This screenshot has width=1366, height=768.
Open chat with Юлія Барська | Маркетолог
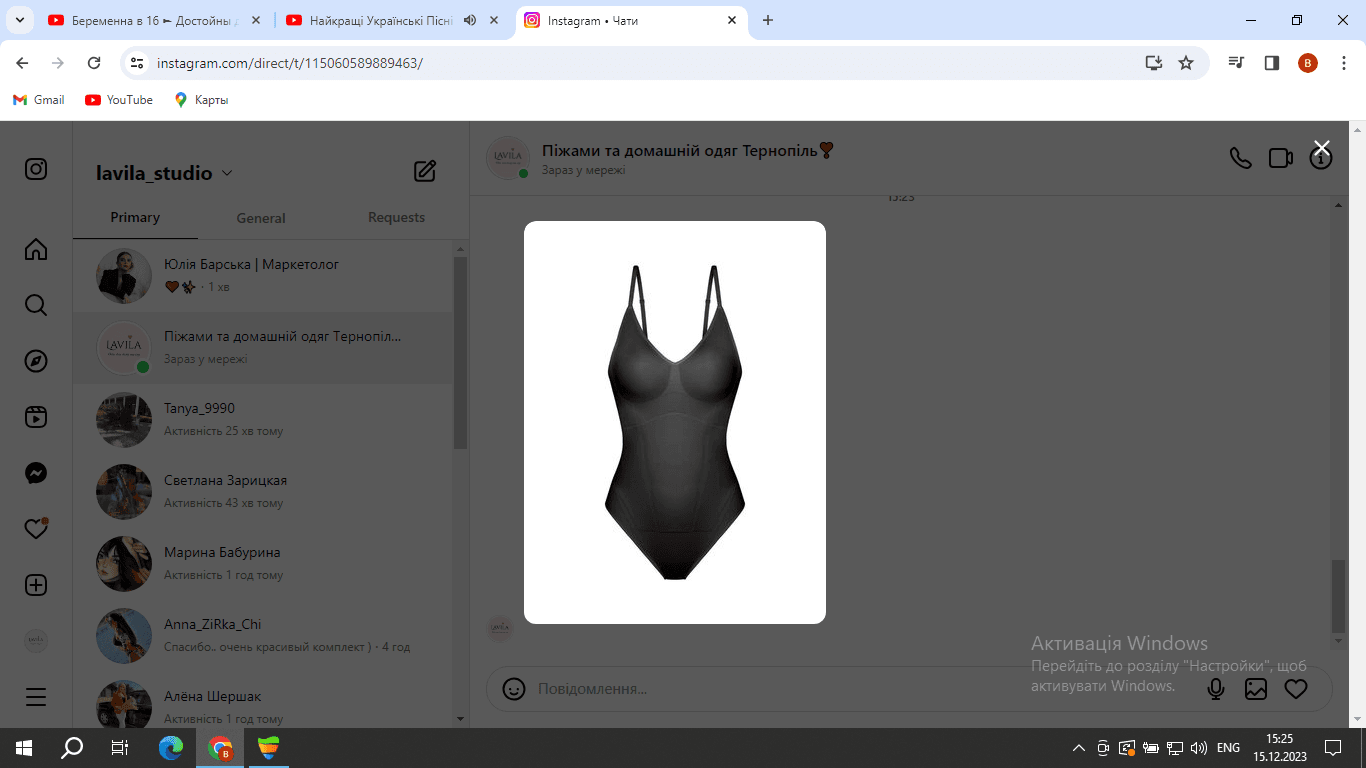pos(263,276)
